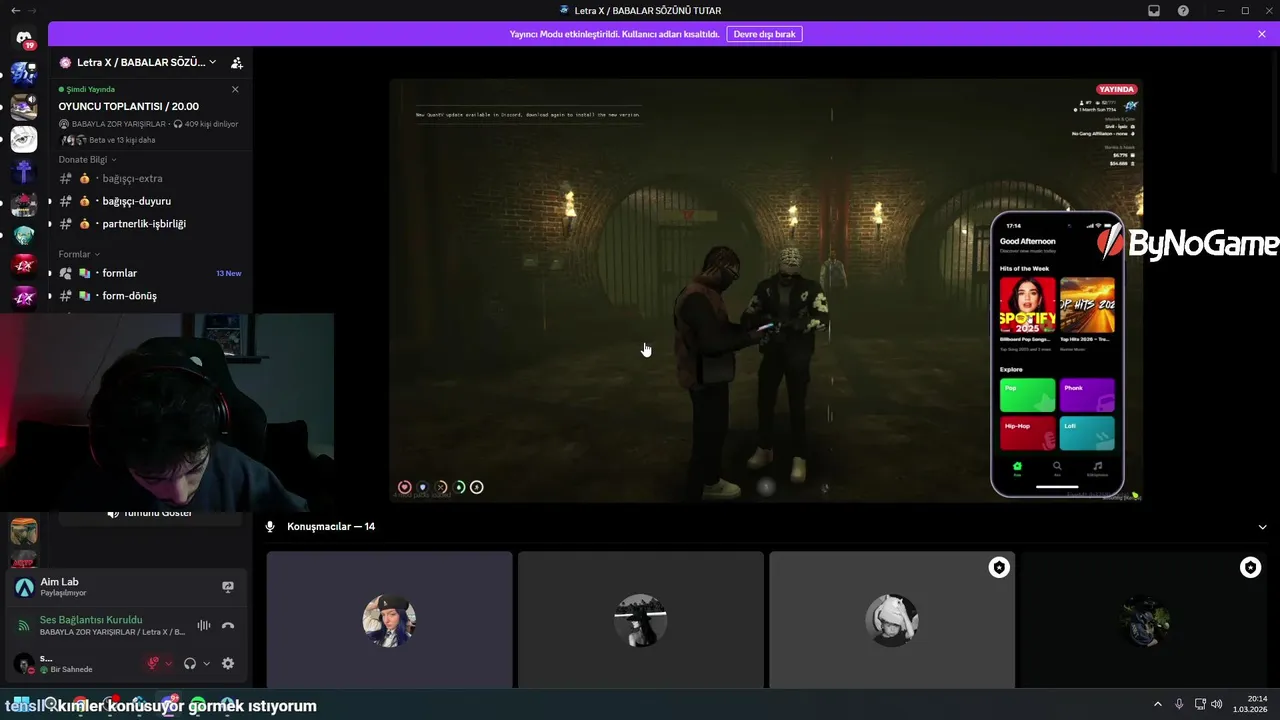The width and height of the screenshot is (1280, 720).
Task: Dismiss the Streamer Mode purple banner
Action: pyautogui.click(x=1262, y=34)
